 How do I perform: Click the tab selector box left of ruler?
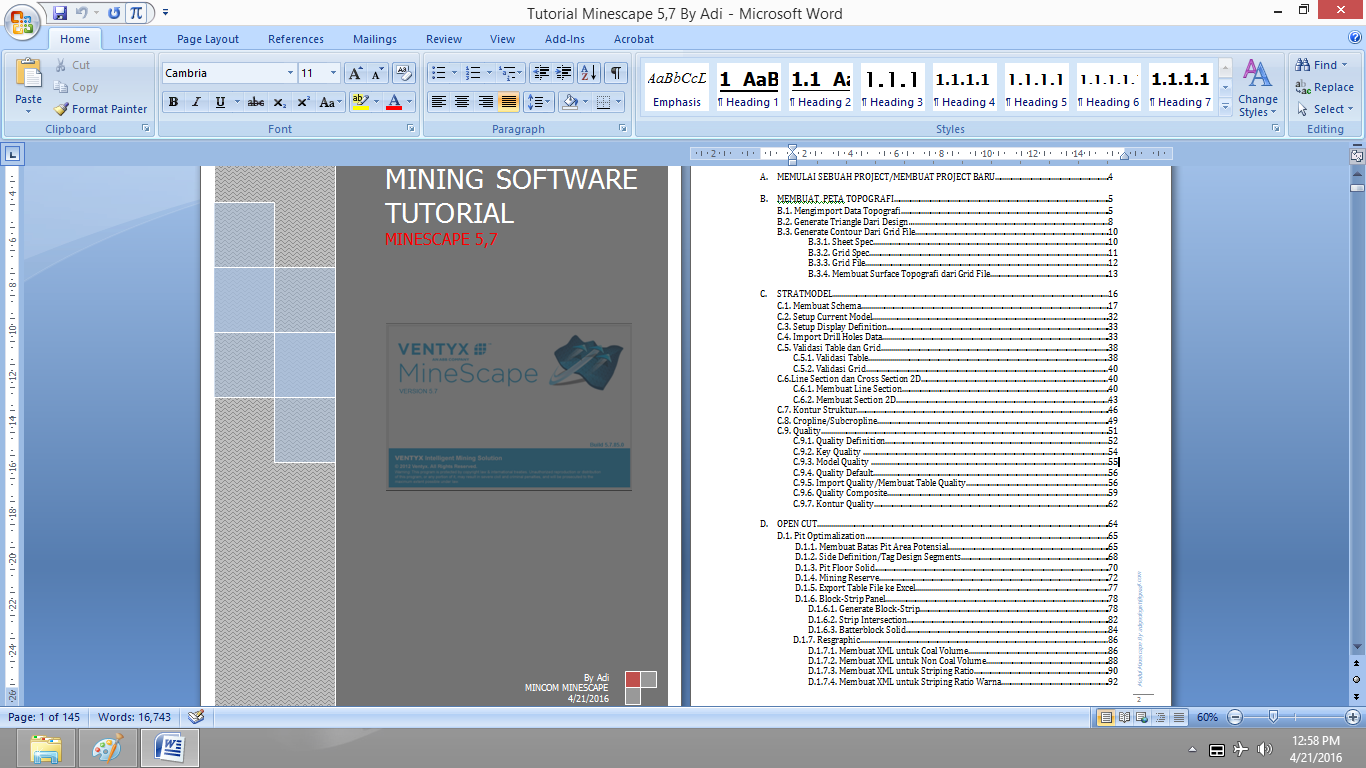pyautogui.click(x=12, y=154)
